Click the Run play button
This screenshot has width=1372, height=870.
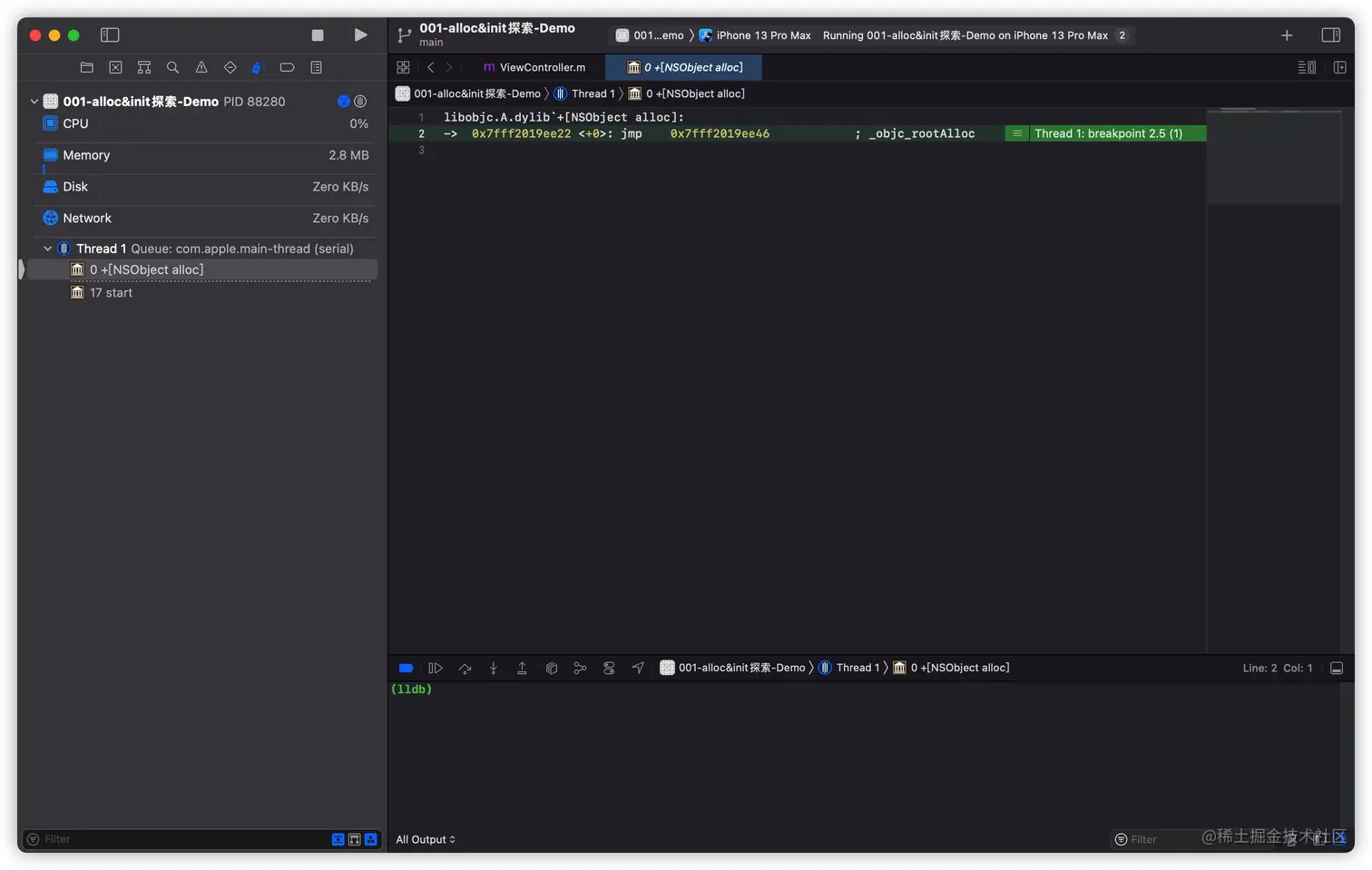coord(360,34)
